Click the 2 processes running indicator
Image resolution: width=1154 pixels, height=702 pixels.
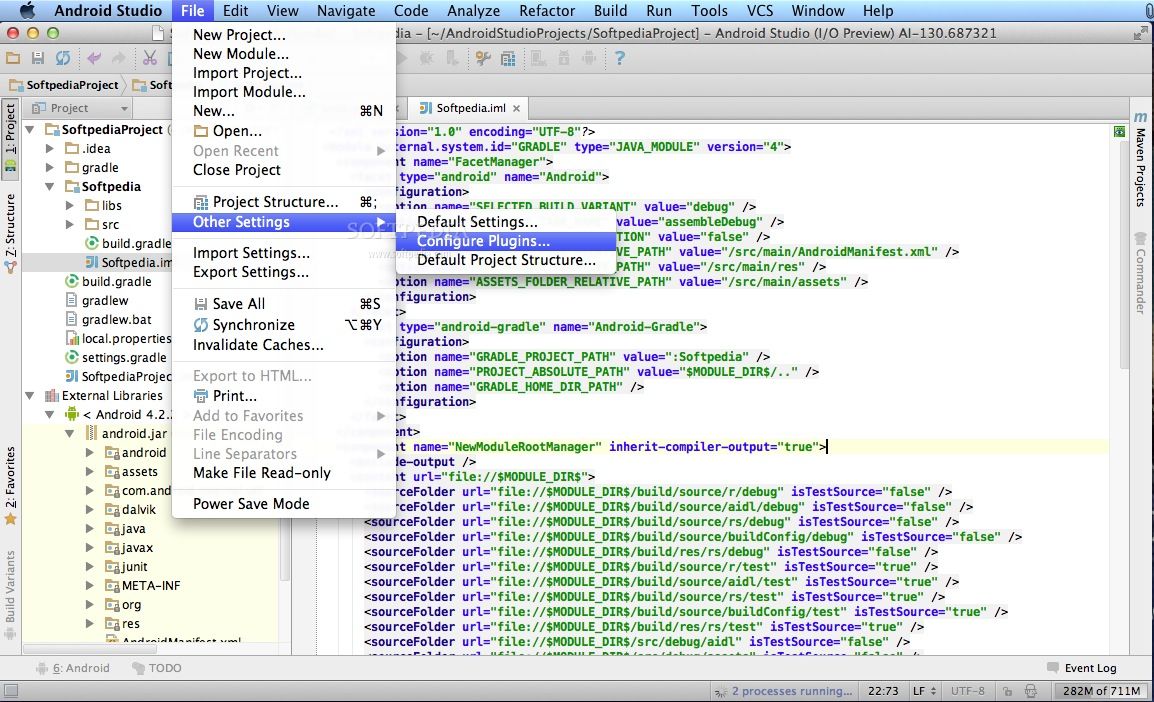[784, 691]
